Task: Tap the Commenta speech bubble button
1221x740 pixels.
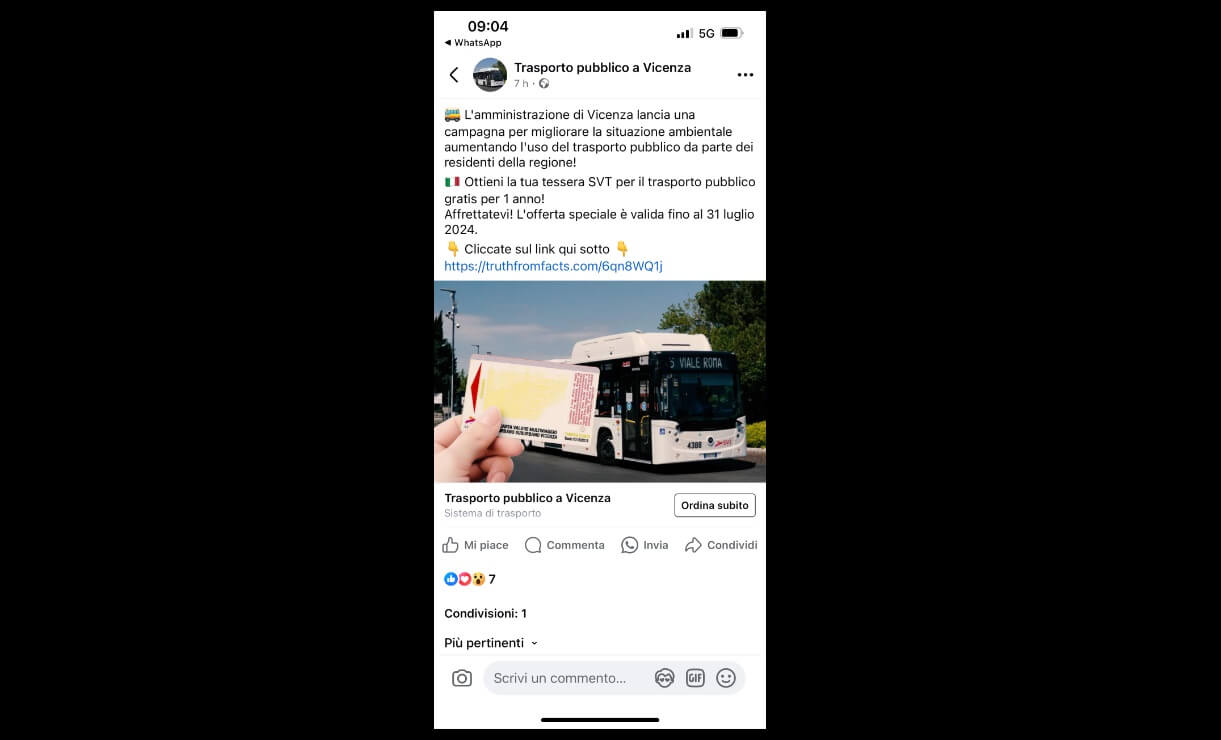Action: tap(565, 545)
